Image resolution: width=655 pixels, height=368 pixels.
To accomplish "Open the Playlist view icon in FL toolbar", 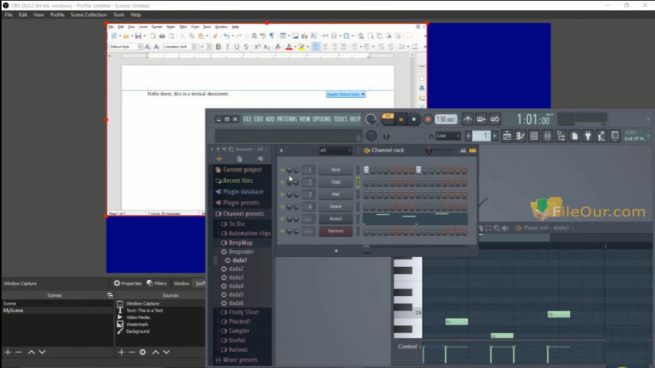I will [x=507, y=136].
